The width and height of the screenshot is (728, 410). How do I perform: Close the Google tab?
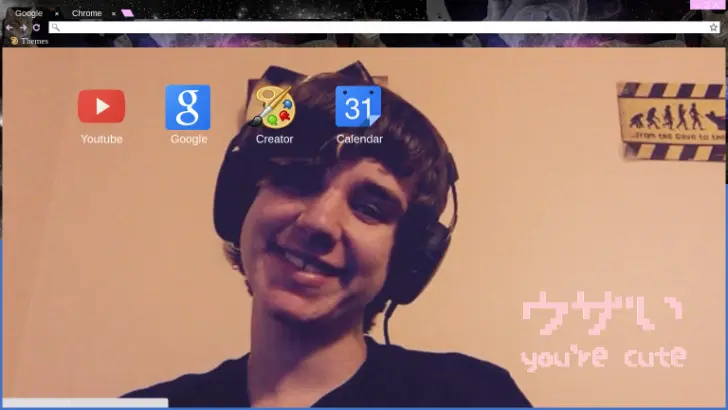[56, 13]
